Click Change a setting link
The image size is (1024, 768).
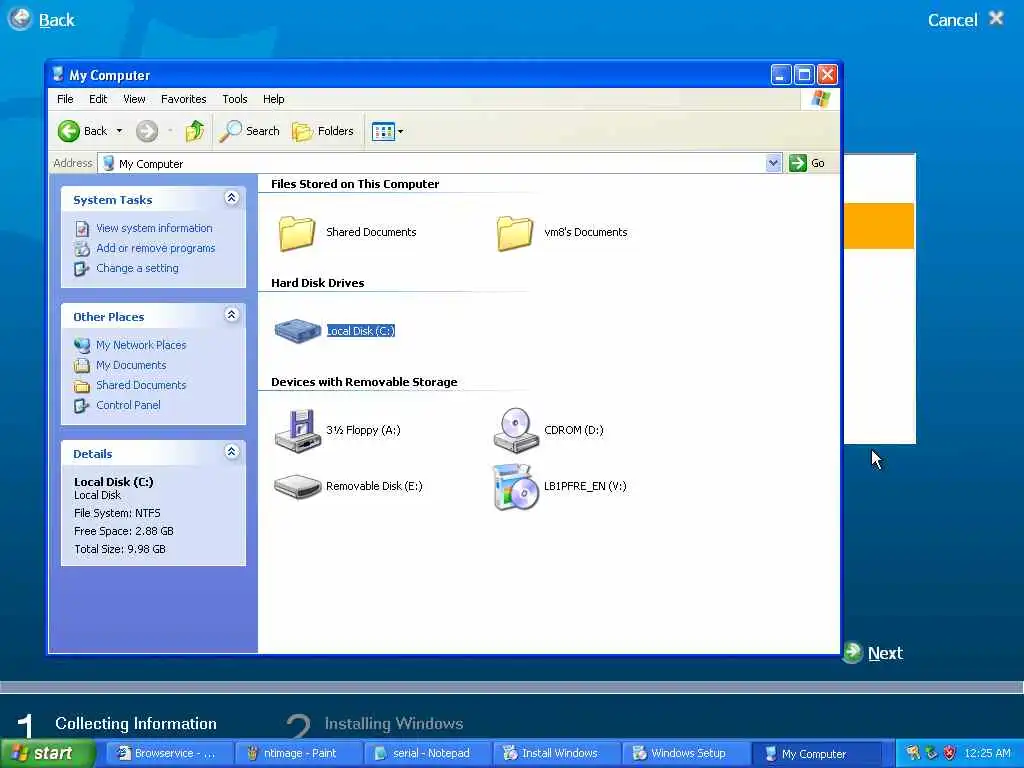137,268
